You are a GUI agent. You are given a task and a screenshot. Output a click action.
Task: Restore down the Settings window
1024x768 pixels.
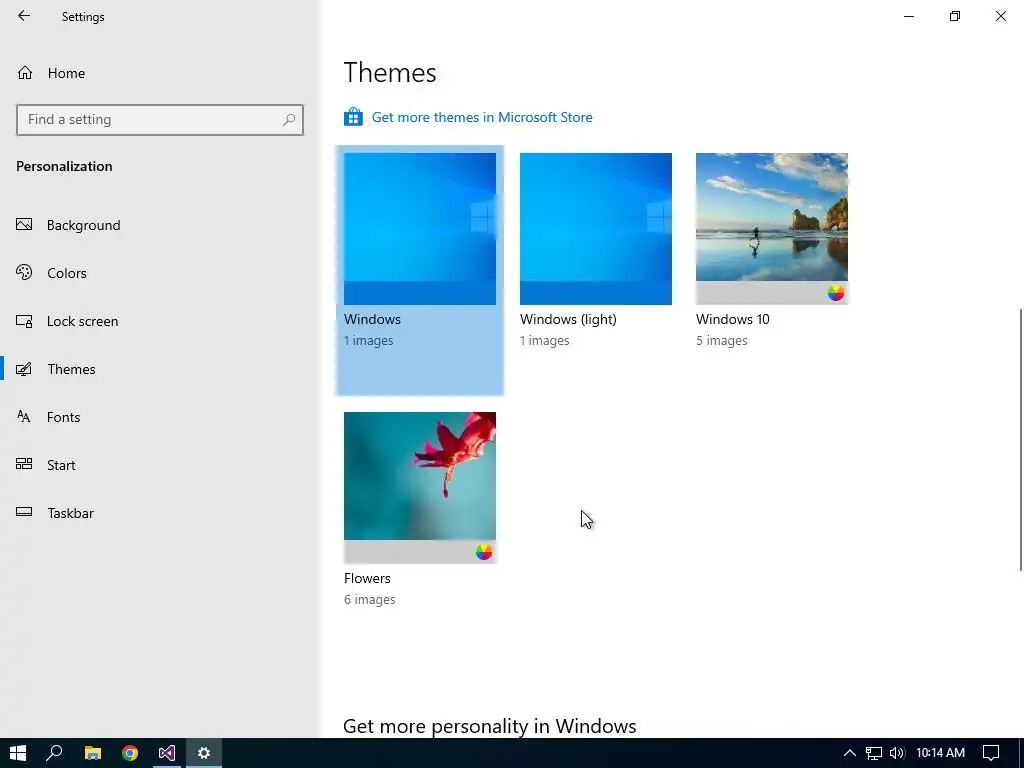(x=955, y=16)
